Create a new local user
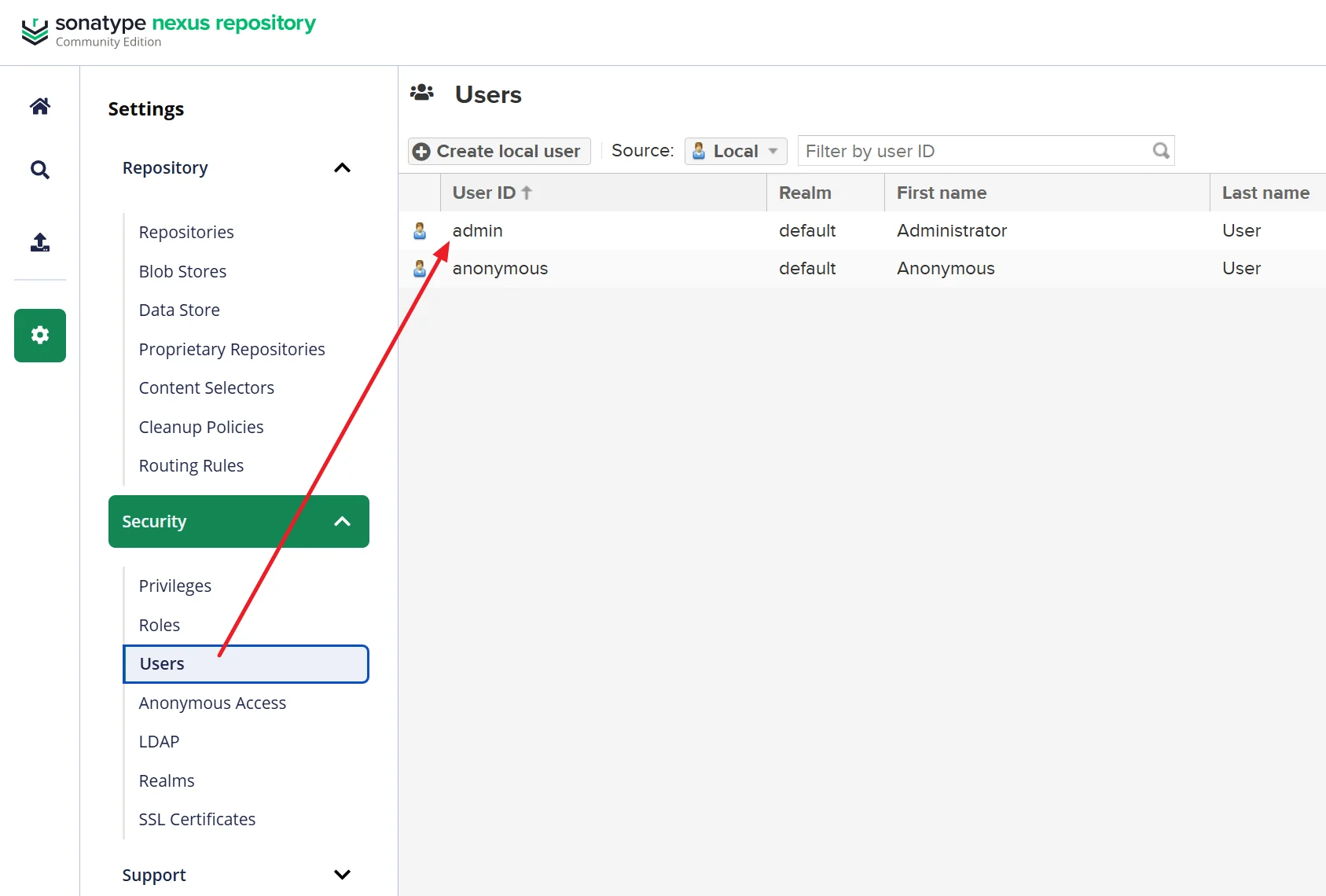The image size is (1326, 896). (x=499, y=151)
